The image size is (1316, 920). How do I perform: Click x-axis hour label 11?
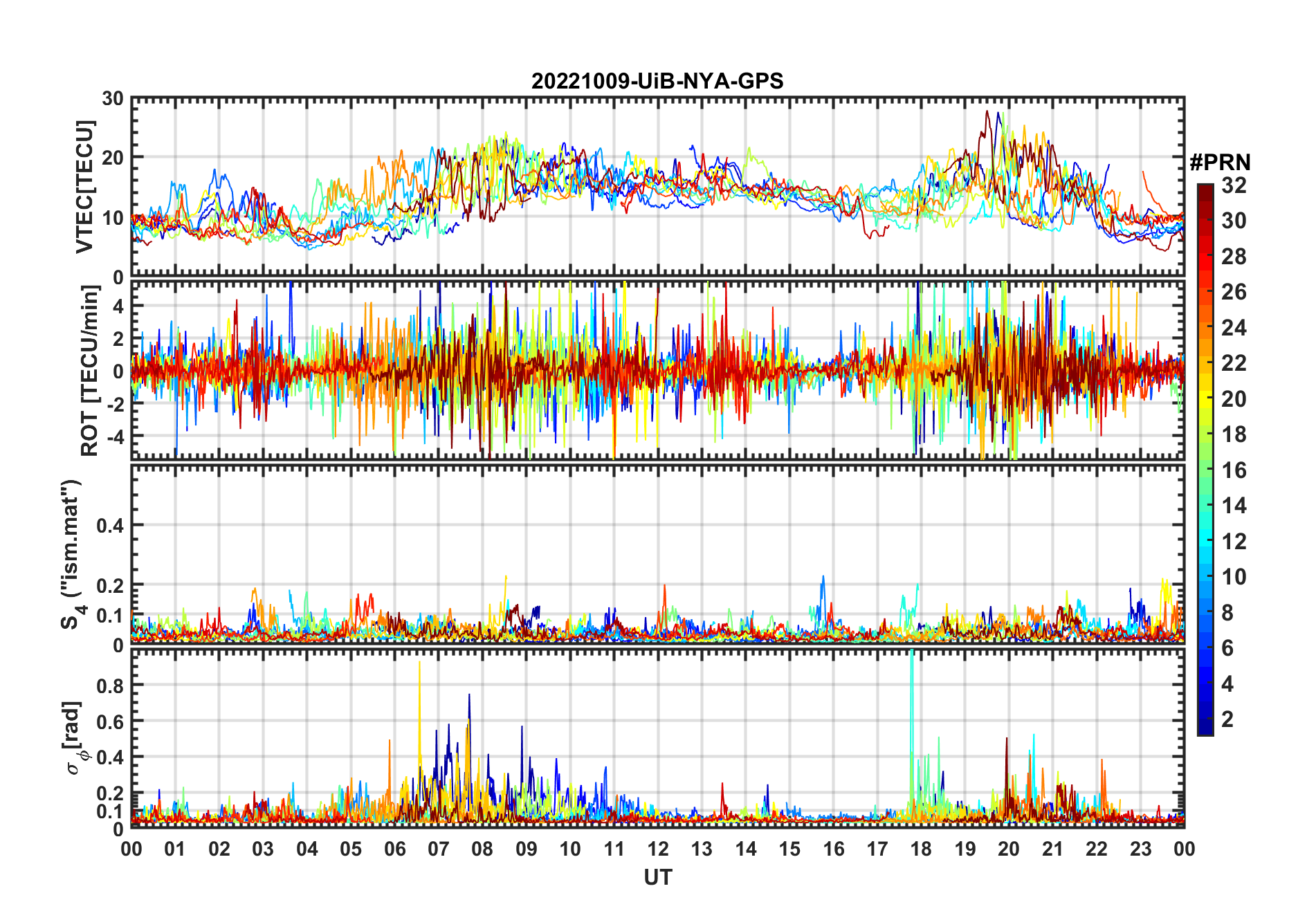point(614,849)
